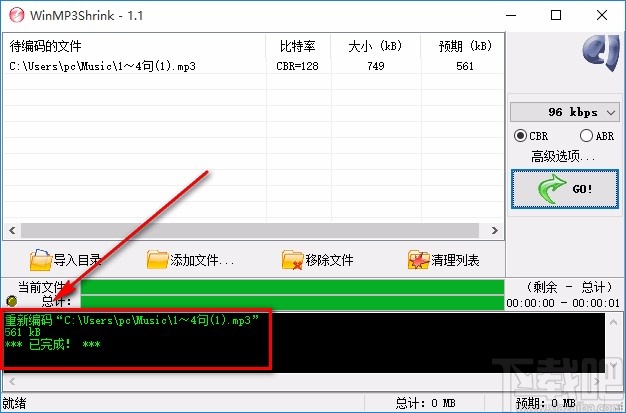Click the application logo at top right

click(600, 53)
